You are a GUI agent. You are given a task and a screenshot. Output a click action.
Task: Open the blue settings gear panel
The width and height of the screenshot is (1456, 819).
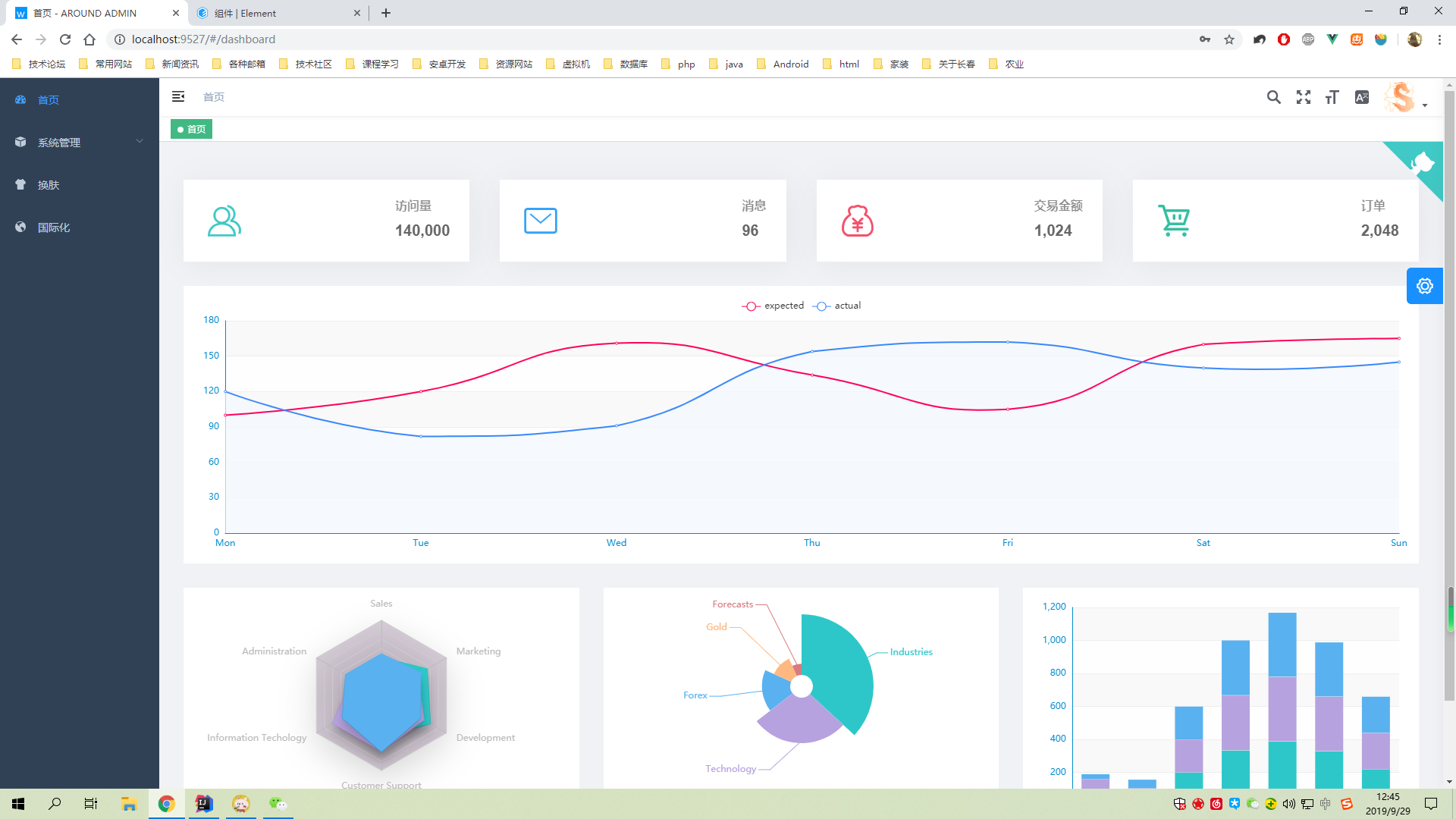[1425, 286]
